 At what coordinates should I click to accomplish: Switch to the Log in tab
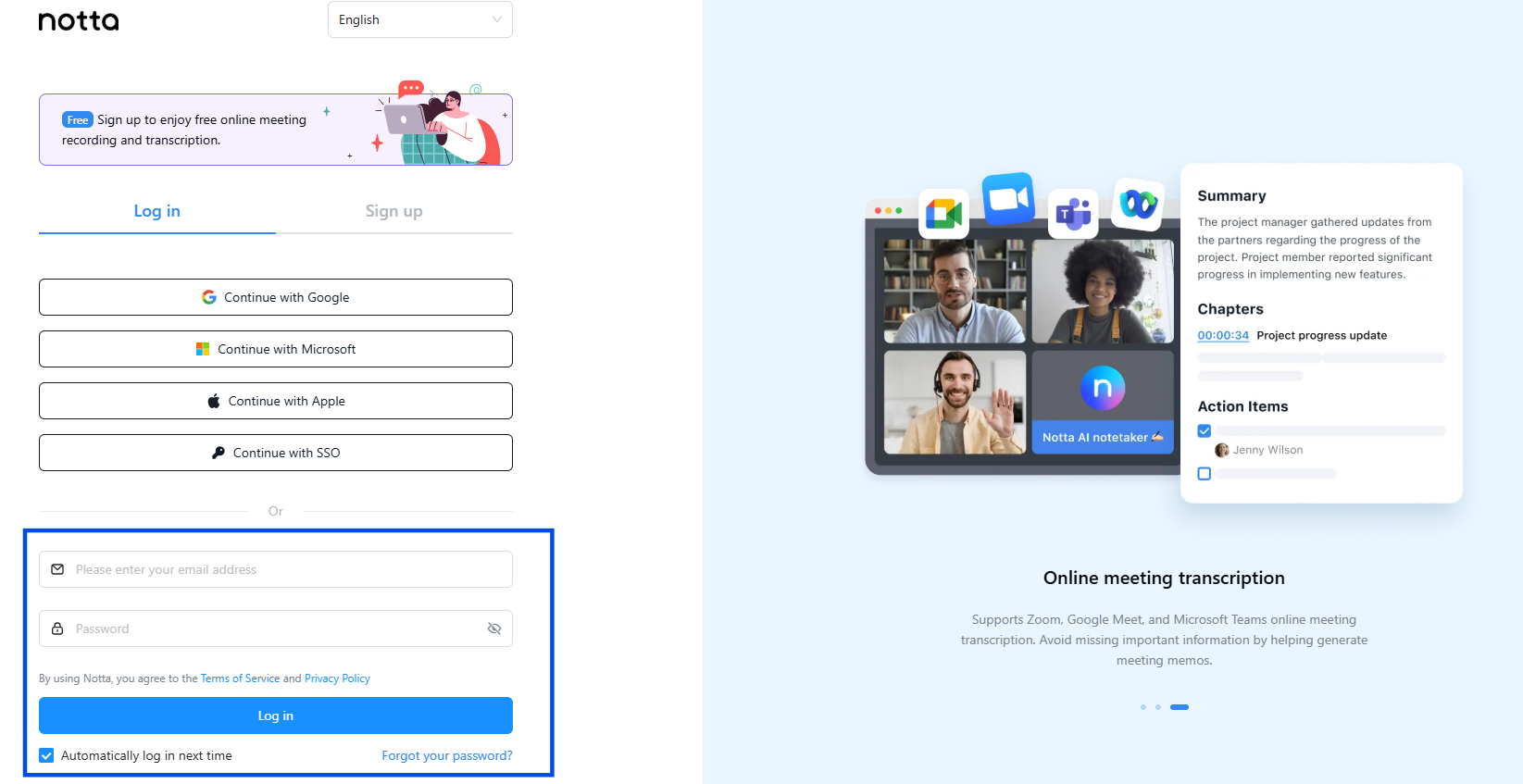click(x=157, y=211)
